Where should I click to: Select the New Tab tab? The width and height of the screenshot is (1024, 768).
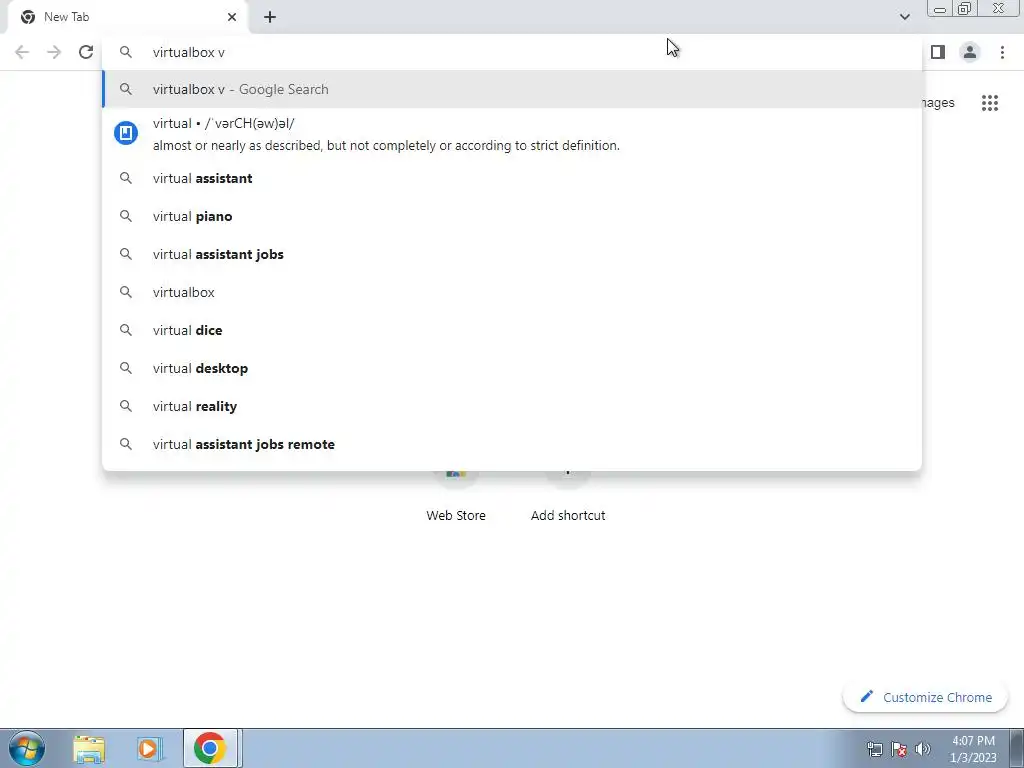pos(127,17)
